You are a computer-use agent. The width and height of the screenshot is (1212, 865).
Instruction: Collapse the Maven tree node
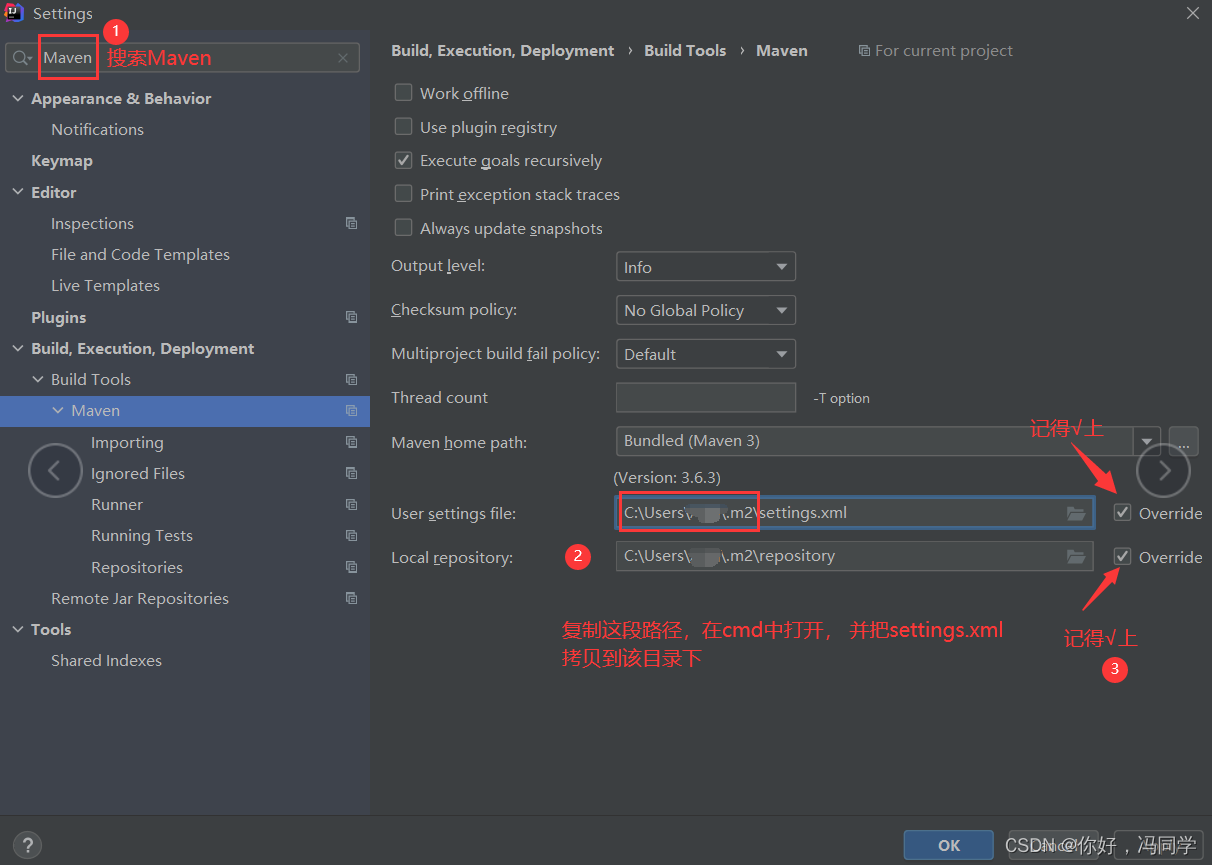[x=58, y=410]
